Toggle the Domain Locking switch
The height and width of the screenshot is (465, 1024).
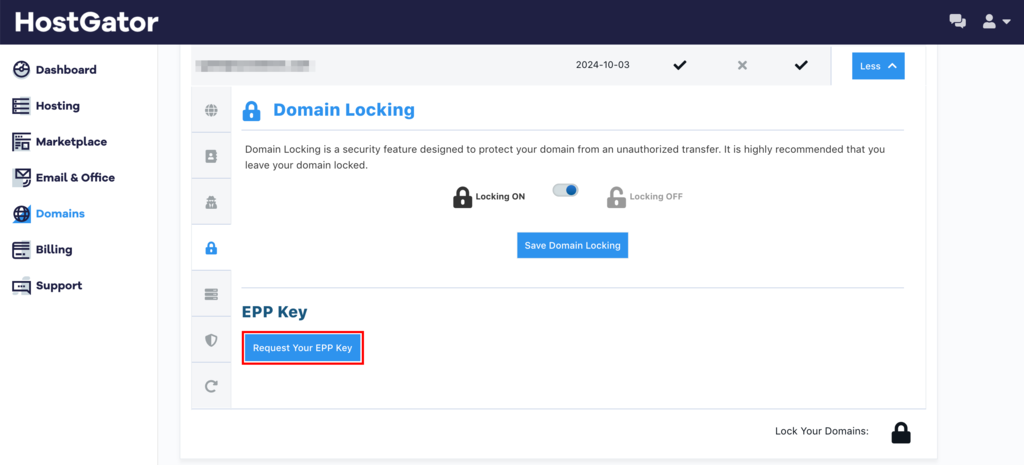coord(566,190)
